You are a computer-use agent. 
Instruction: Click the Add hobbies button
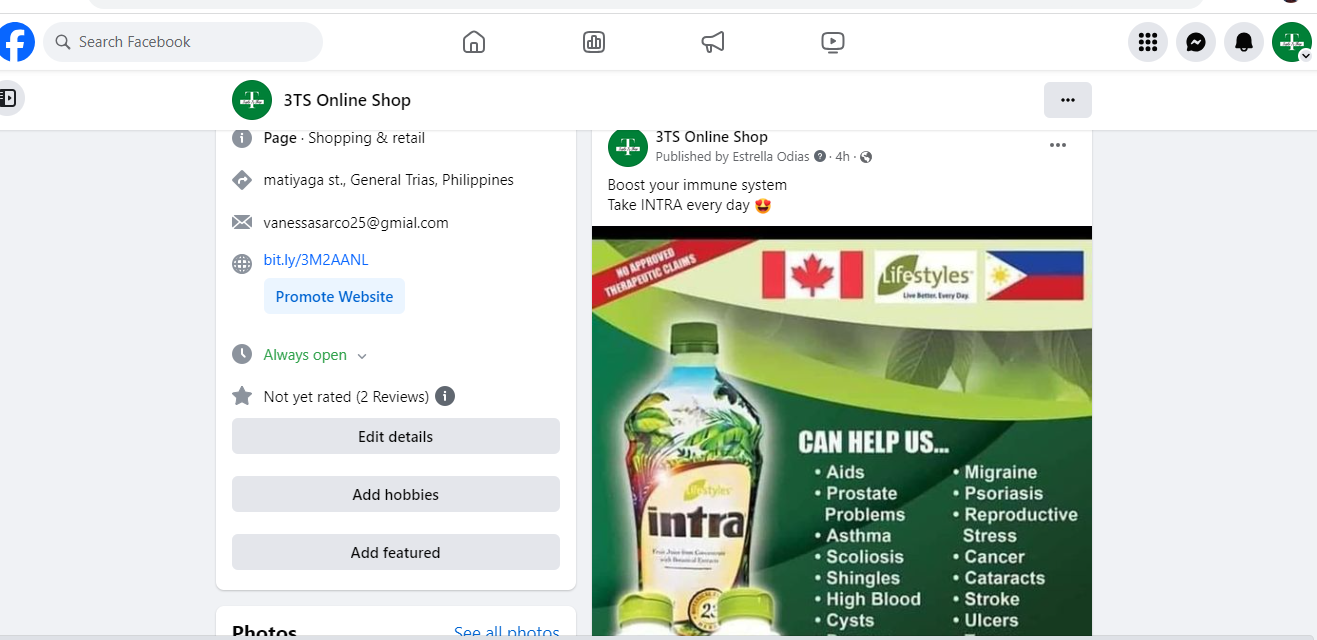pos(396,494)
